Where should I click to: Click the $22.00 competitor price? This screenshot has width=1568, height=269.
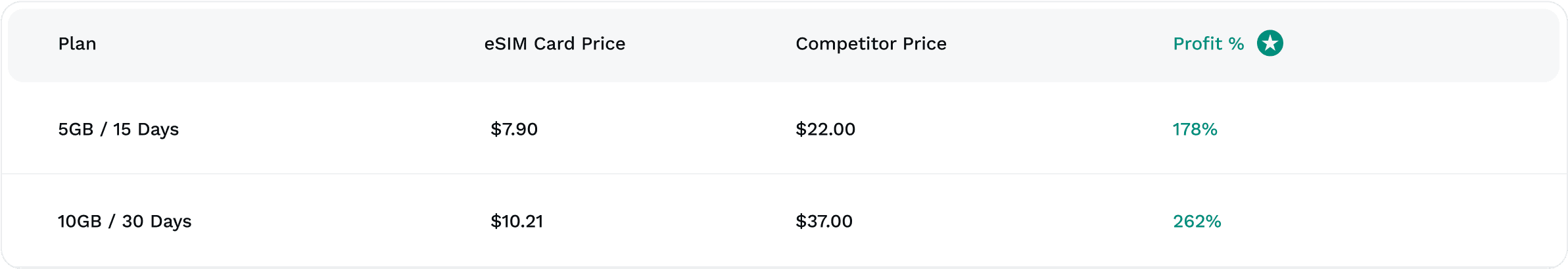[x=825, y=129]
